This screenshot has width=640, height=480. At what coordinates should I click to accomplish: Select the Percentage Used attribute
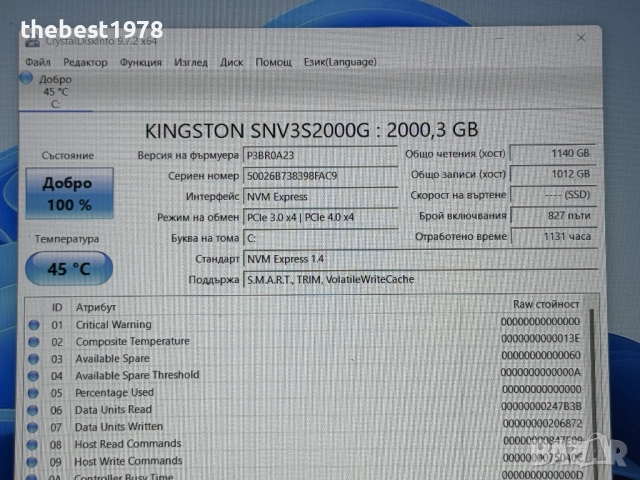[x=306, y=392]
